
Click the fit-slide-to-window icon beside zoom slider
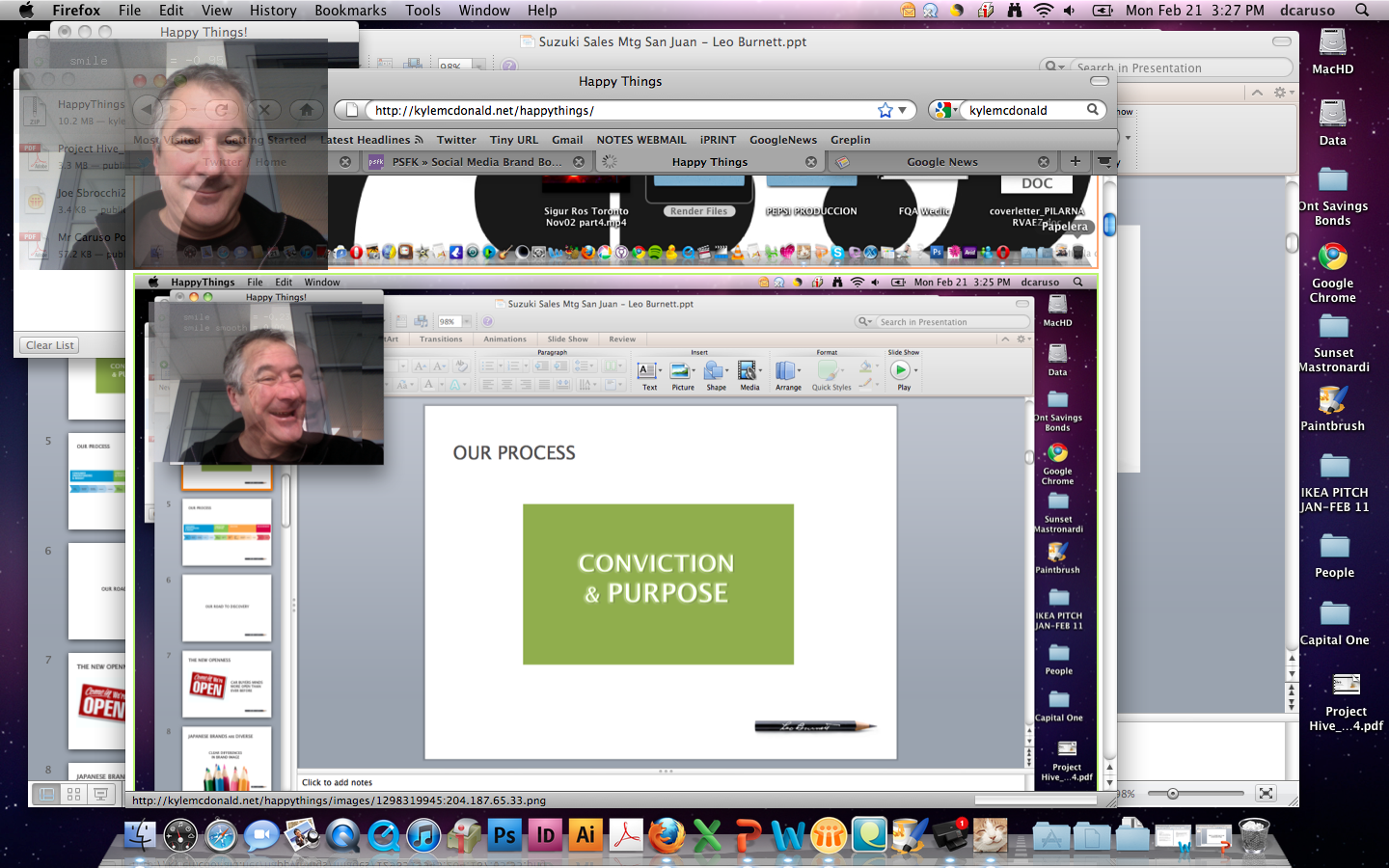[1266, 794]
